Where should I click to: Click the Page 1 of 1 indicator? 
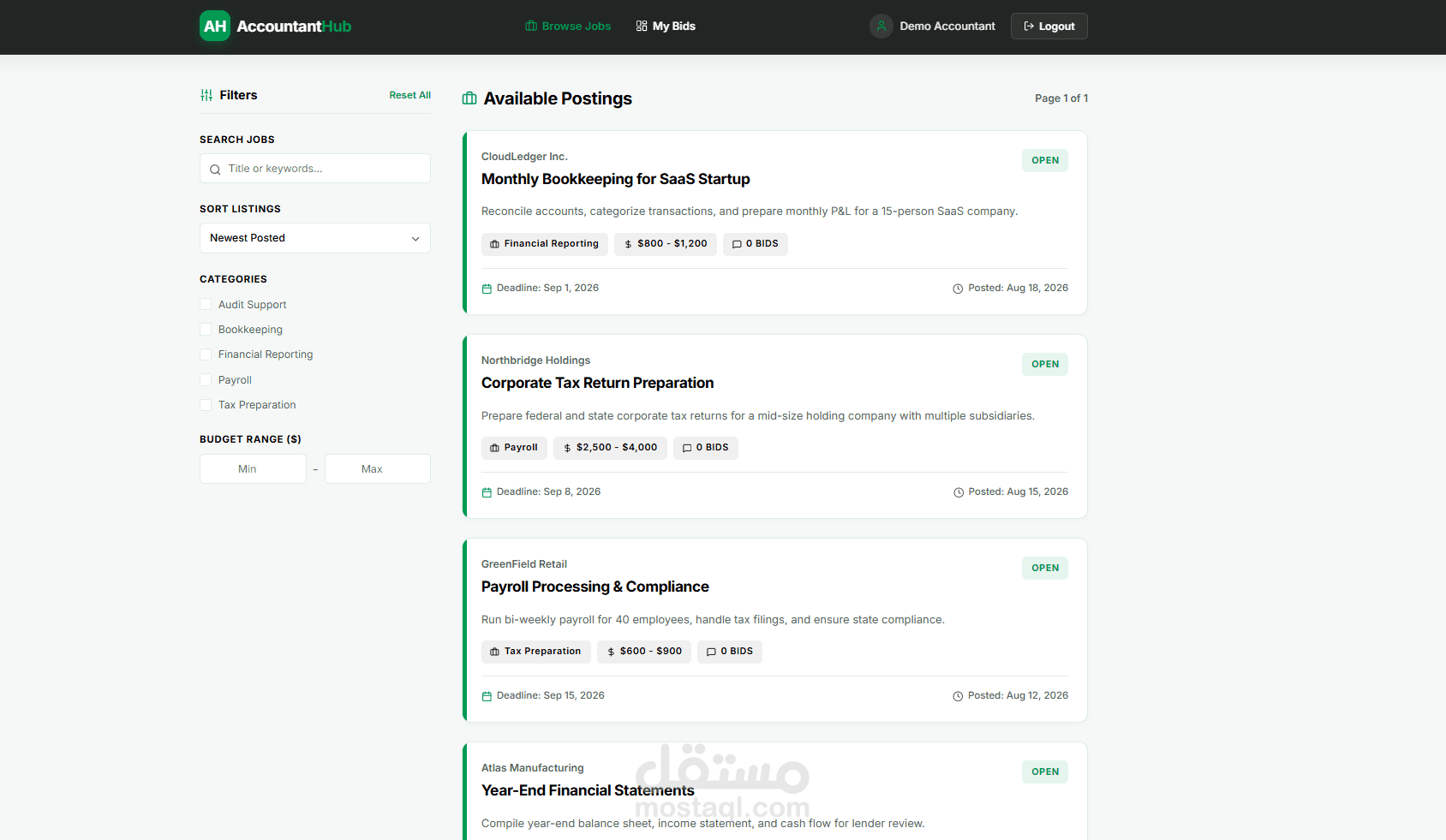click(1061, 98)
